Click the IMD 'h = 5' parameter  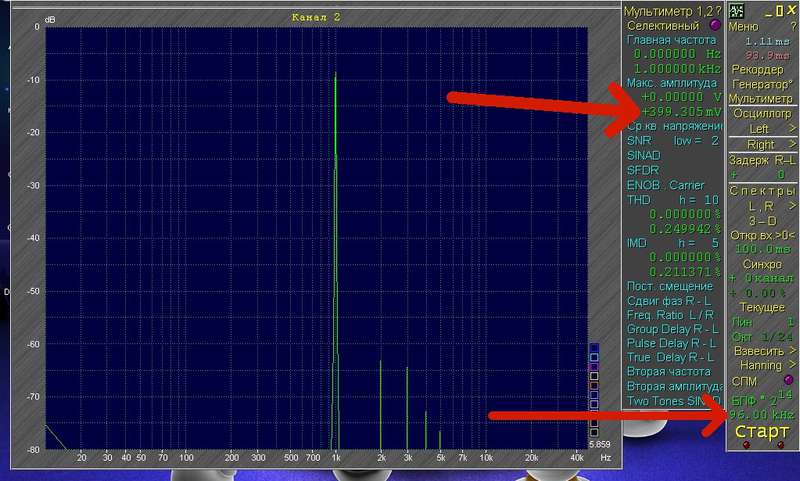[698, 243]
